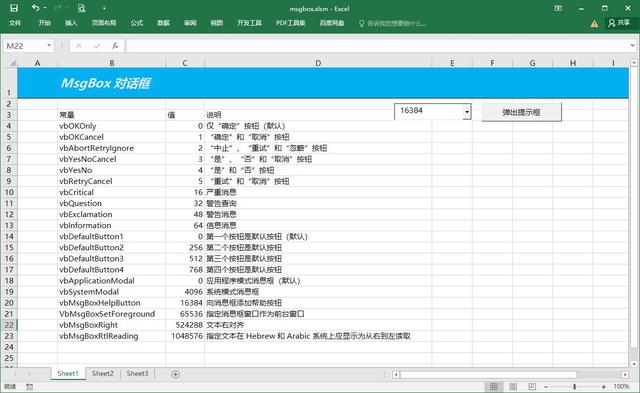Click the horizontal scrollbar right arrow
Image resolution: width=640 pixels, height=393 pixels.
[x=625, y=374]
